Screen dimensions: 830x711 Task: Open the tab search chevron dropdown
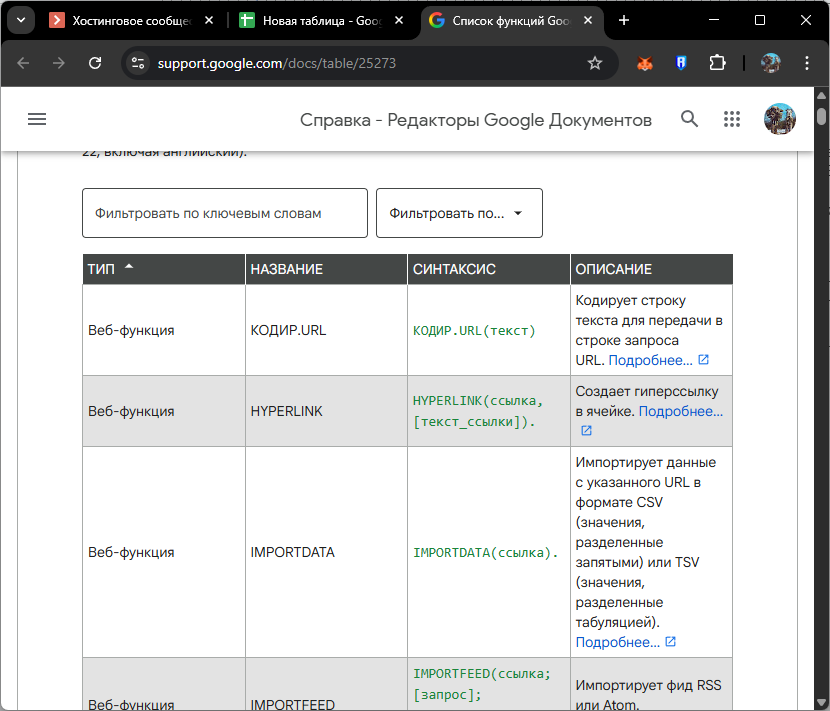coord(21,19)
